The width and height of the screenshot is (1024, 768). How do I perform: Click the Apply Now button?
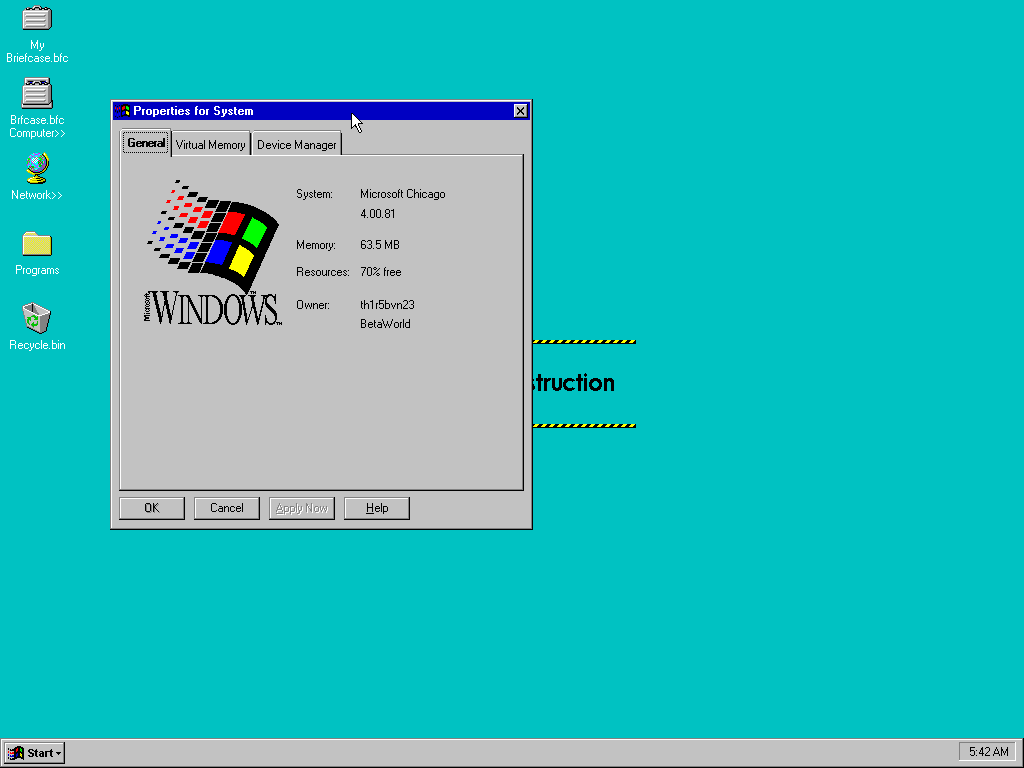tap(301, 508)
